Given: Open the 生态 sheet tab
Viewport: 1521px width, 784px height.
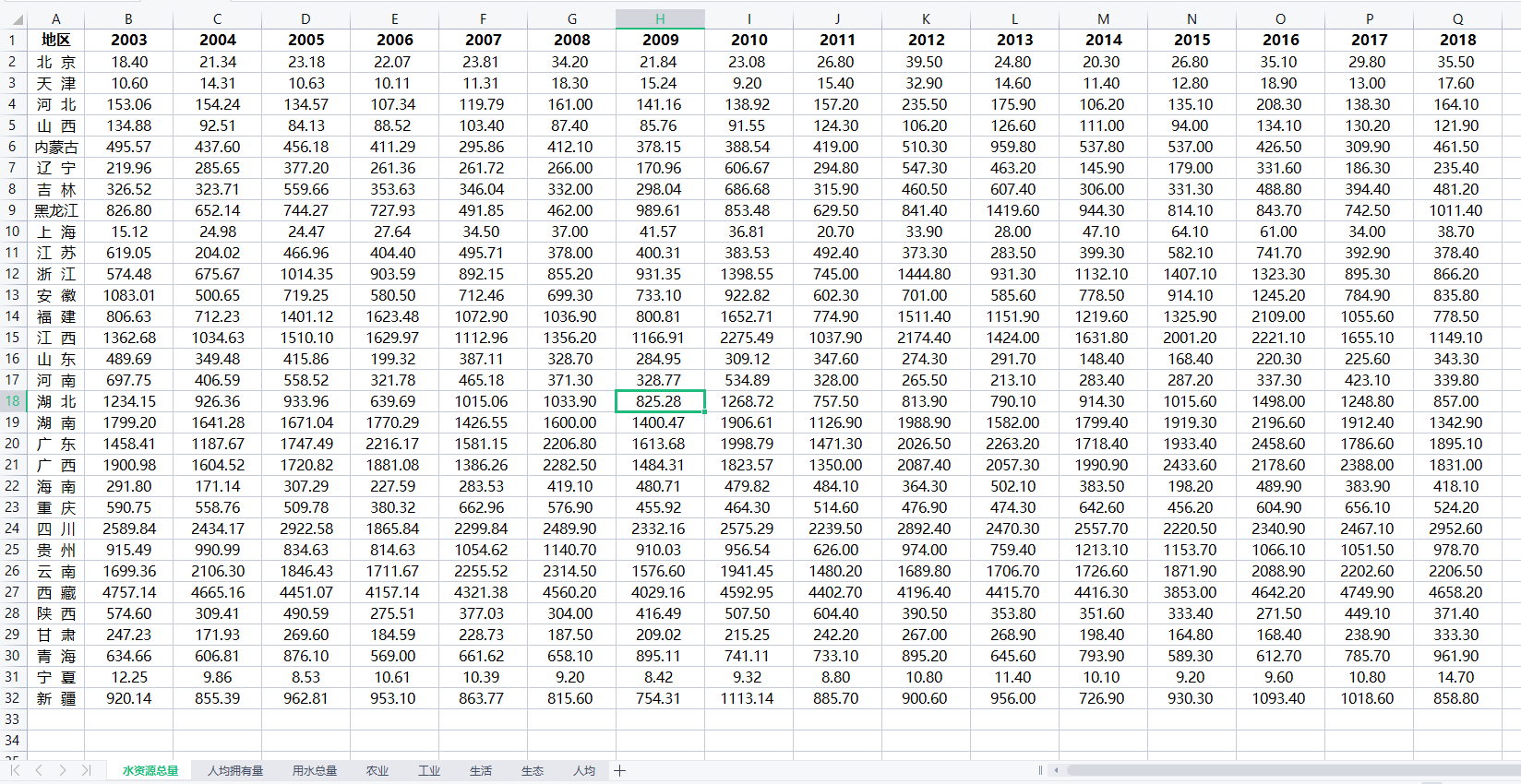Looking at the screenshot, I should click(x=533, y=771).
